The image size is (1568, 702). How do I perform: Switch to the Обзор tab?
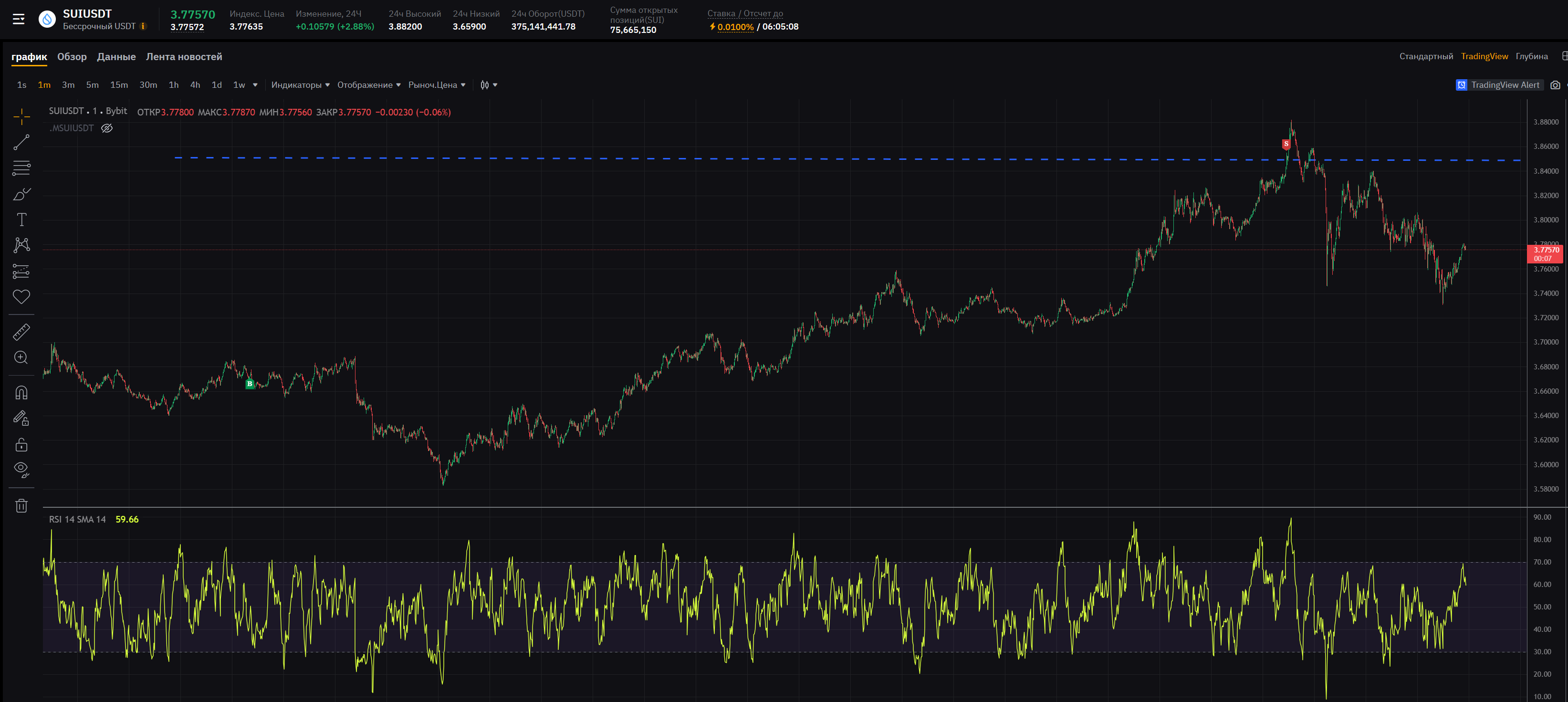point(72,57)
